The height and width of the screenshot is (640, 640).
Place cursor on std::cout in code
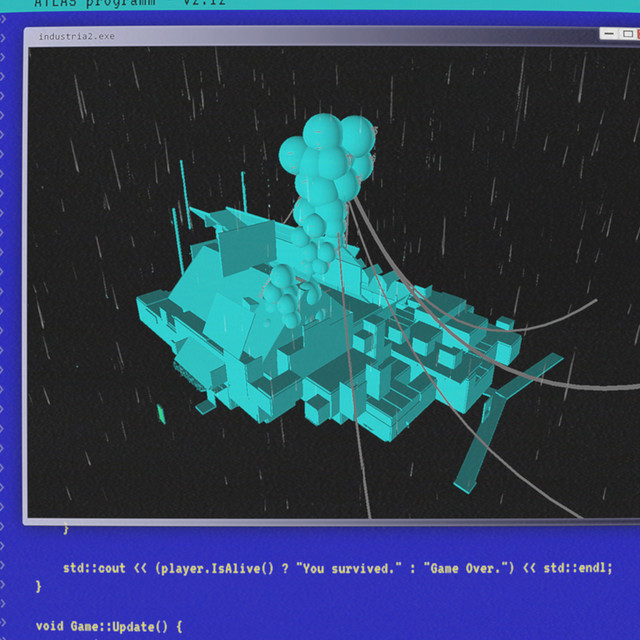[94, 568]
